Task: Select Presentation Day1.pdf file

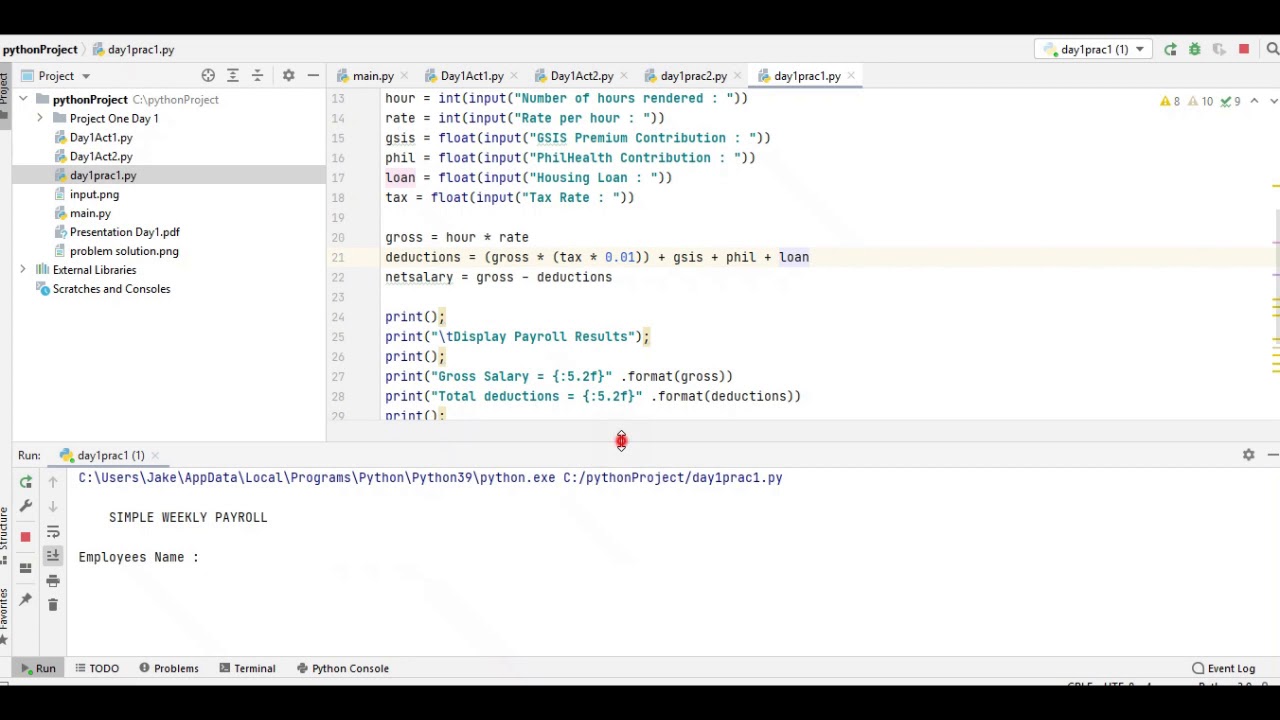Action: 124,232
